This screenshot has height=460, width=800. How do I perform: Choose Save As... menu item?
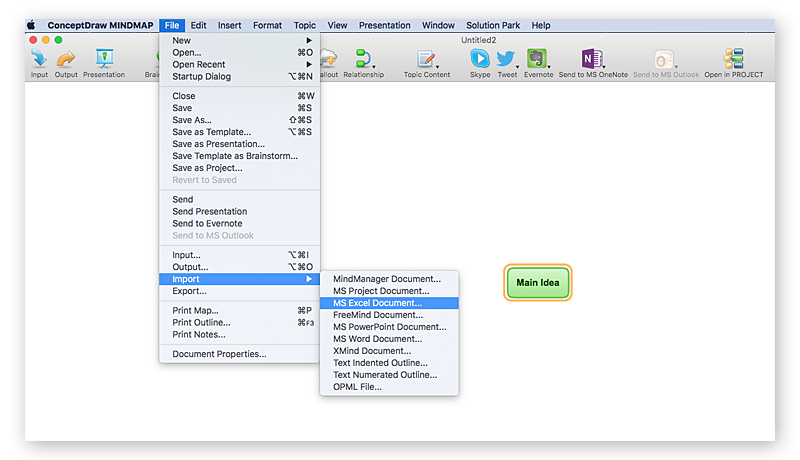[x=240, y=120]
